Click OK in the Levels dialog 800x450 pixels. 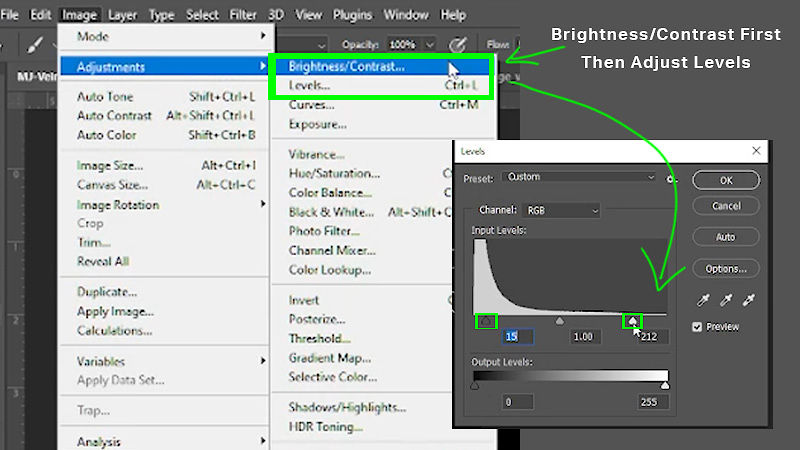click(726, 180)
